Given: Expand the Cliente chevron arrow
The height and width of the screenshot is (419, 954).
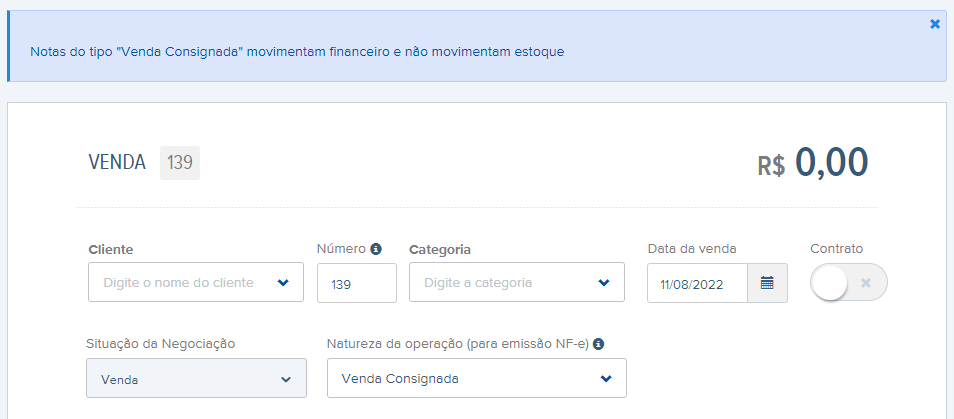Looking at the screenshot, I should pos(283,282).
